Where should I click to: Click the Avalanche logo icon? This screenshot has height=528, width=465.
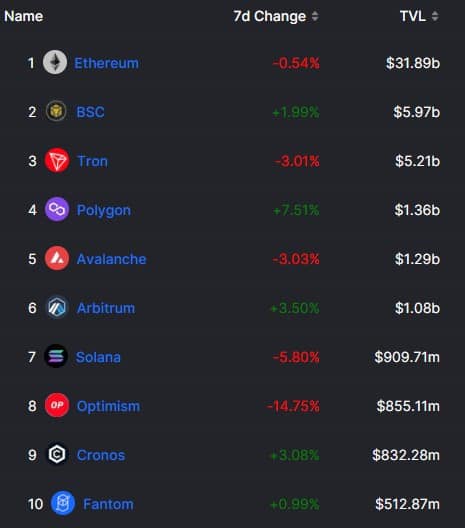(x=57, y=258)
